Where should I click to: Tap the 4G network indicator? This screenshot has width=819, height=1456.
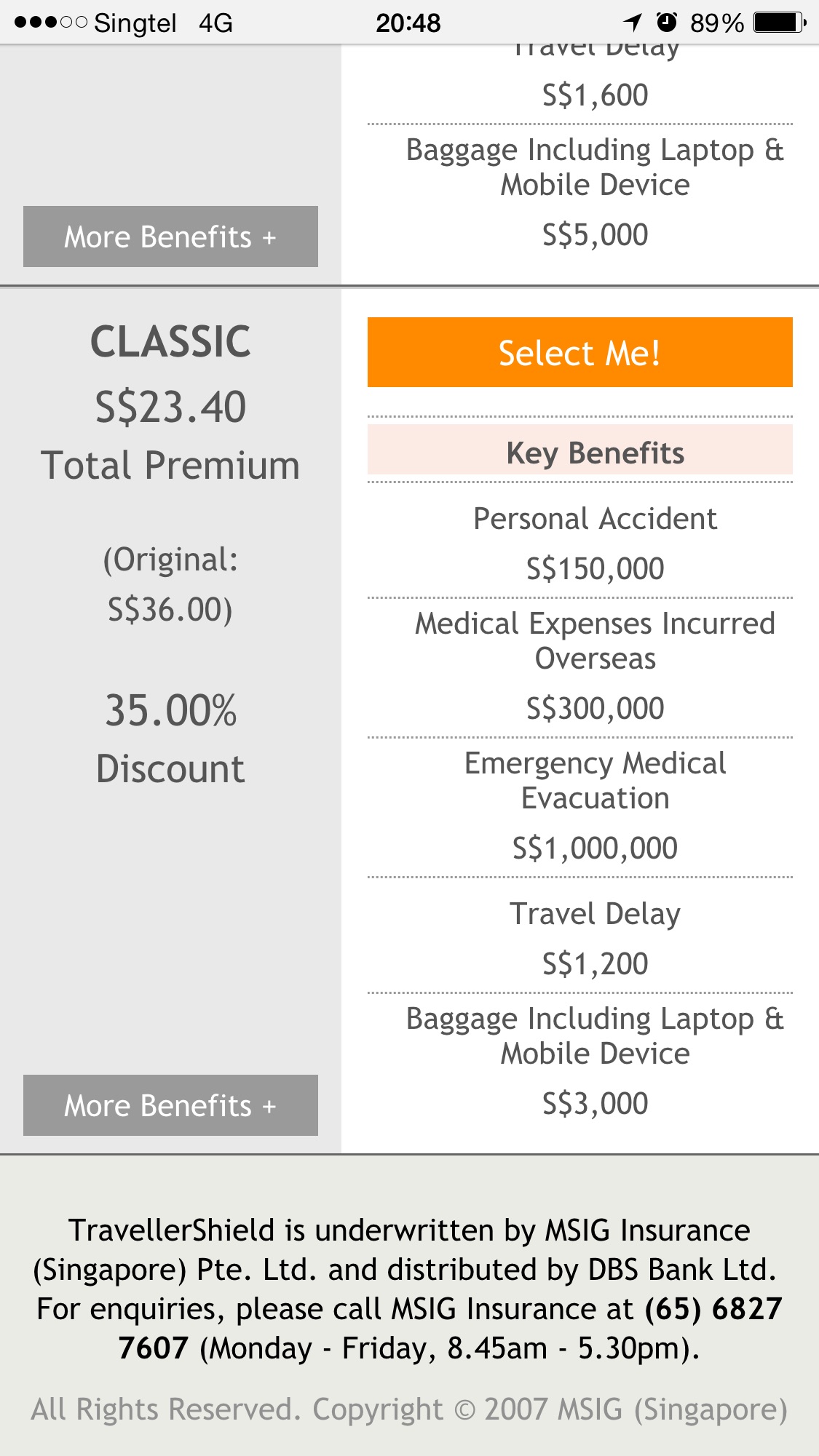(215, 23)
